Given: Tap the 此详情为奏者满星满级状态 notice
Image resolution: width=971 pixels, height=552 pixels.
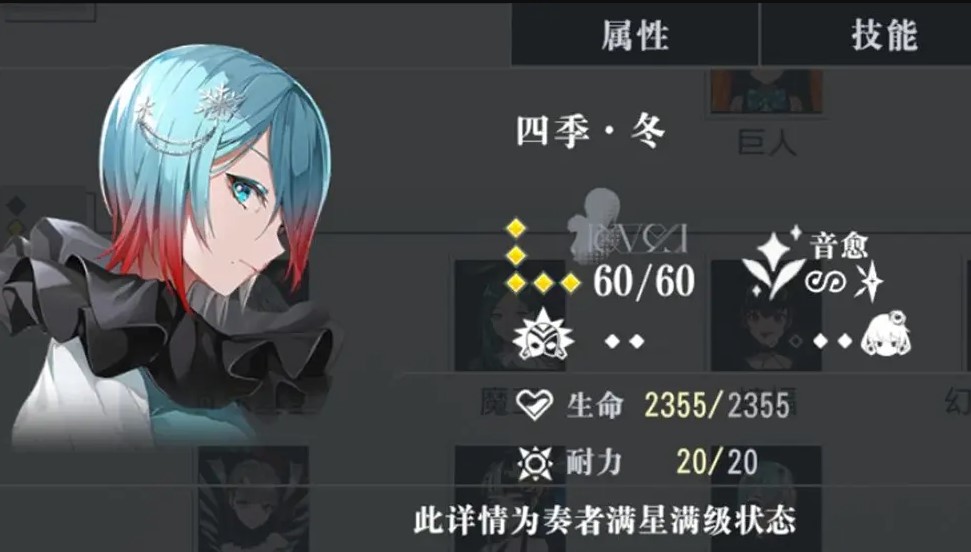Looking at the screenshot, I should point(604,520).
